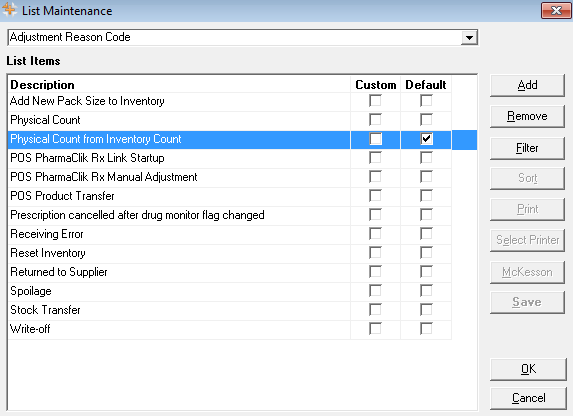Click the Custom column header
Viewport: 573px width, 416px height.
point(376,85)
